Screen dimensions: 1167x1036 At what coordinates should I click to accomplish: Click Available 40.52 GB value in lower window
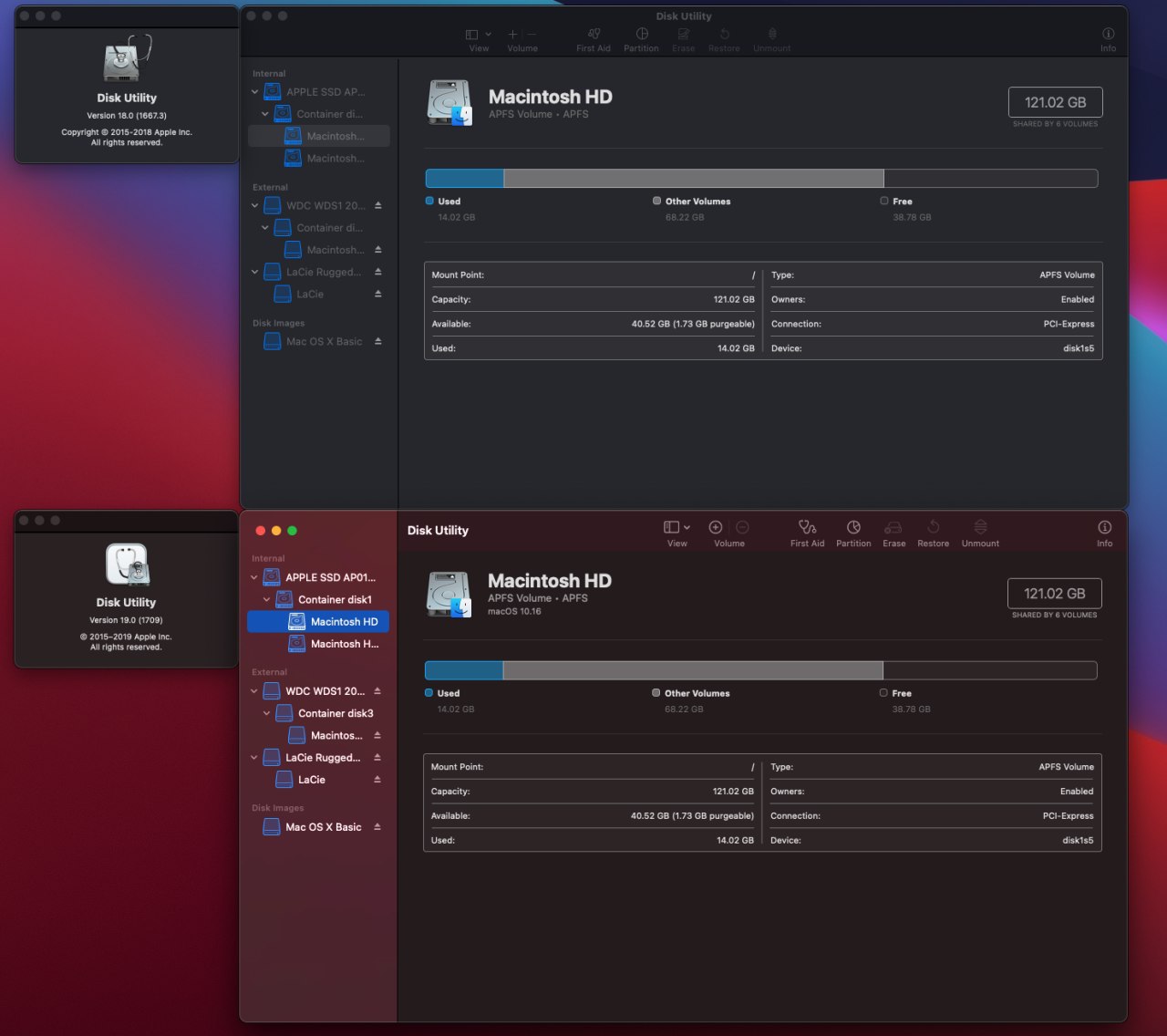(x=692, y=816)
